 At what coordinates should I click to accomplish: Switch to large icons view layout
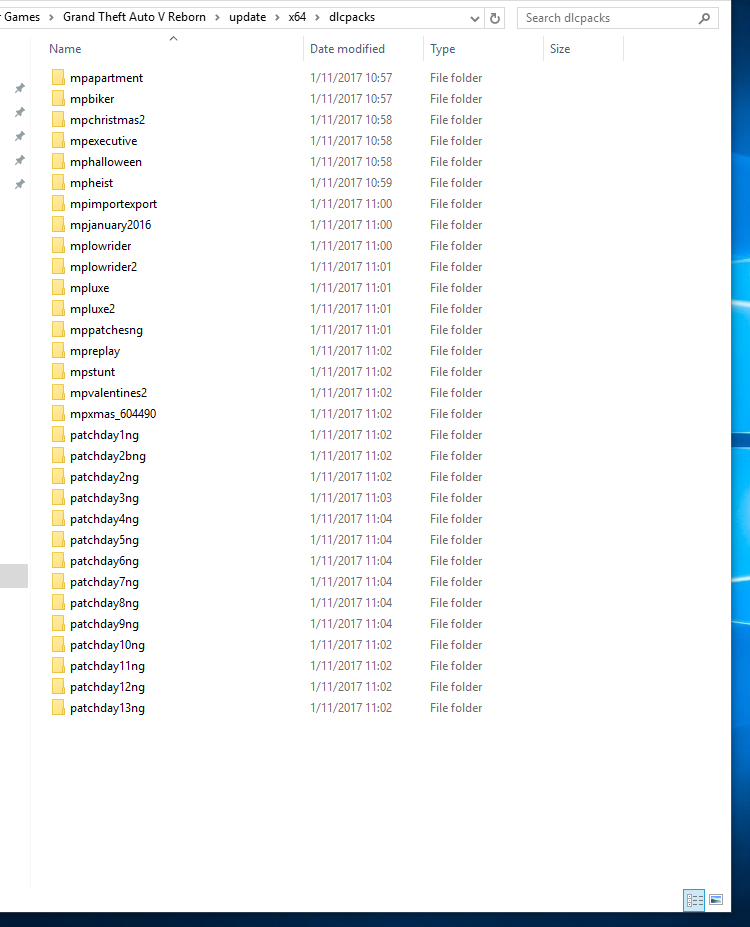point(716,900)
